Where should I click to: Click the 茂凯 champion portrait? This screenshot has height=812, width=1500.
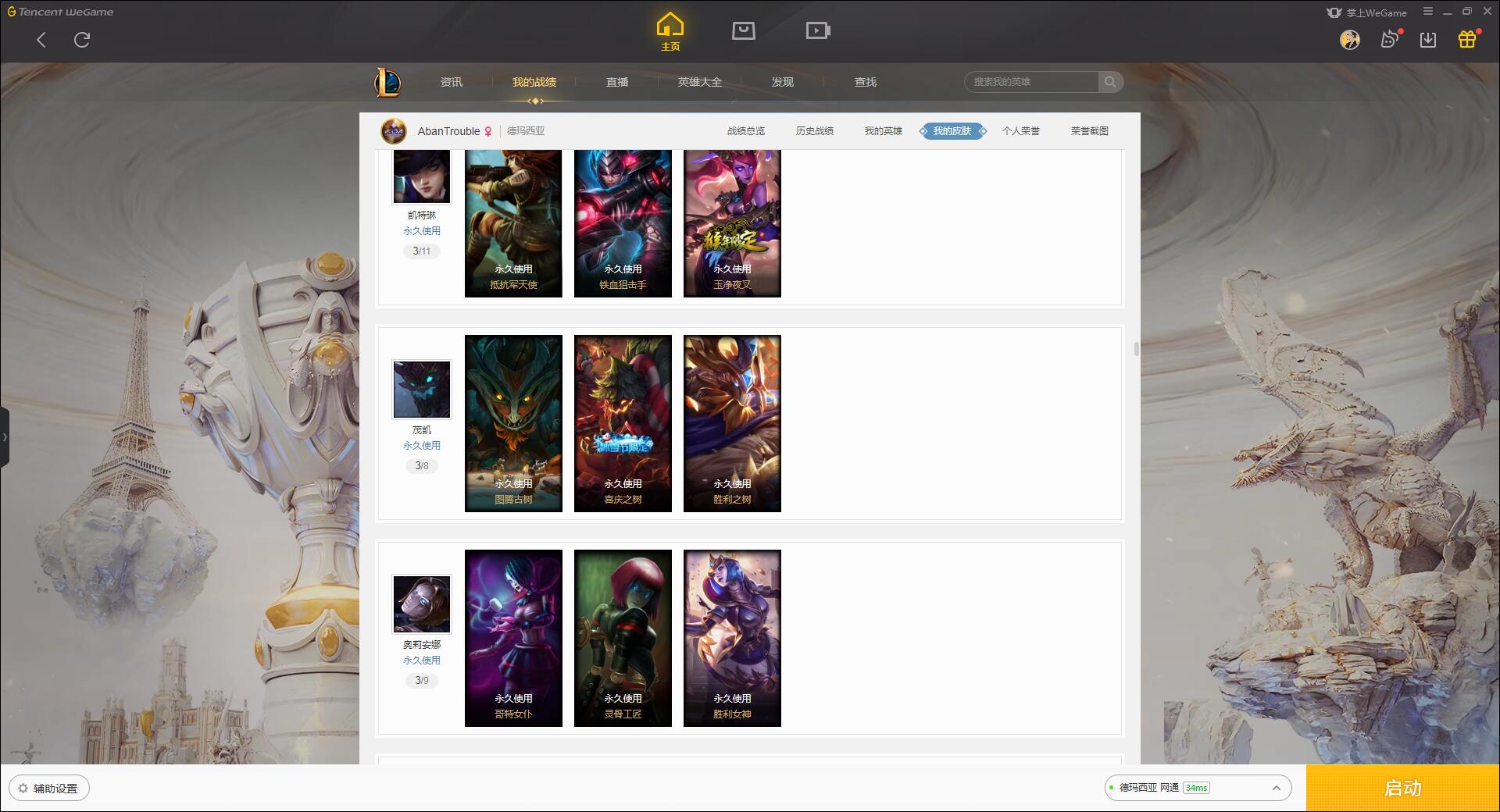422,390
